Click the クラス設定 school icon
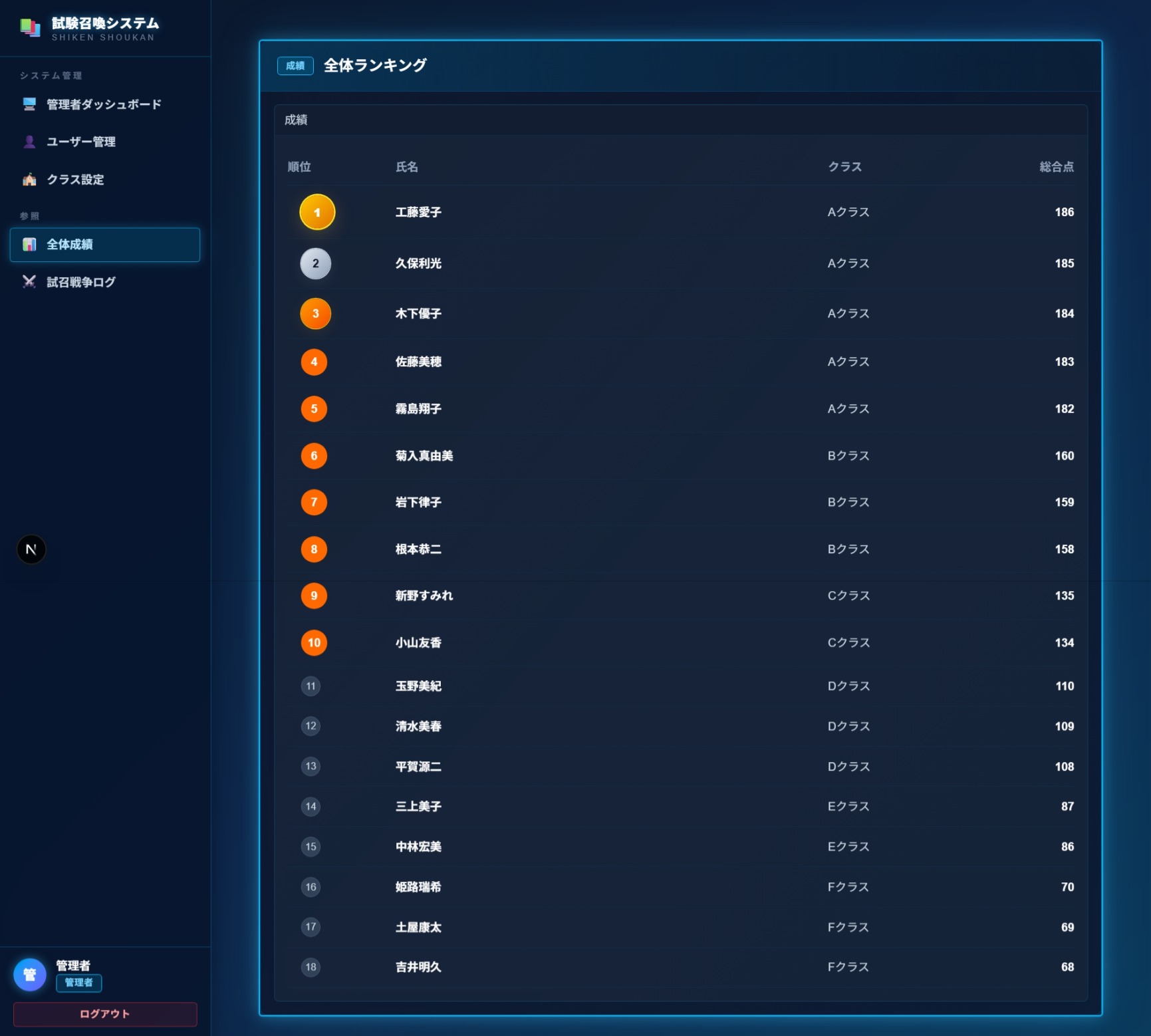 pyautogui.click(x=29, y=180)
